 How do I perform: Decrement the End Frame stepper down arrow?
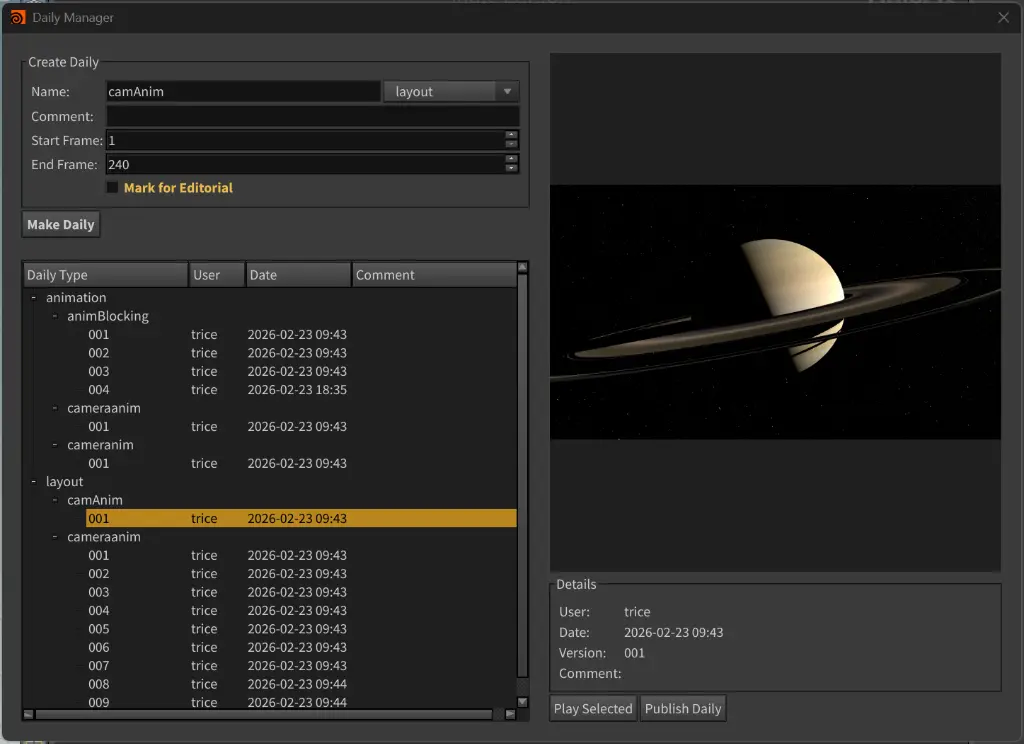[x=511, y=169]
